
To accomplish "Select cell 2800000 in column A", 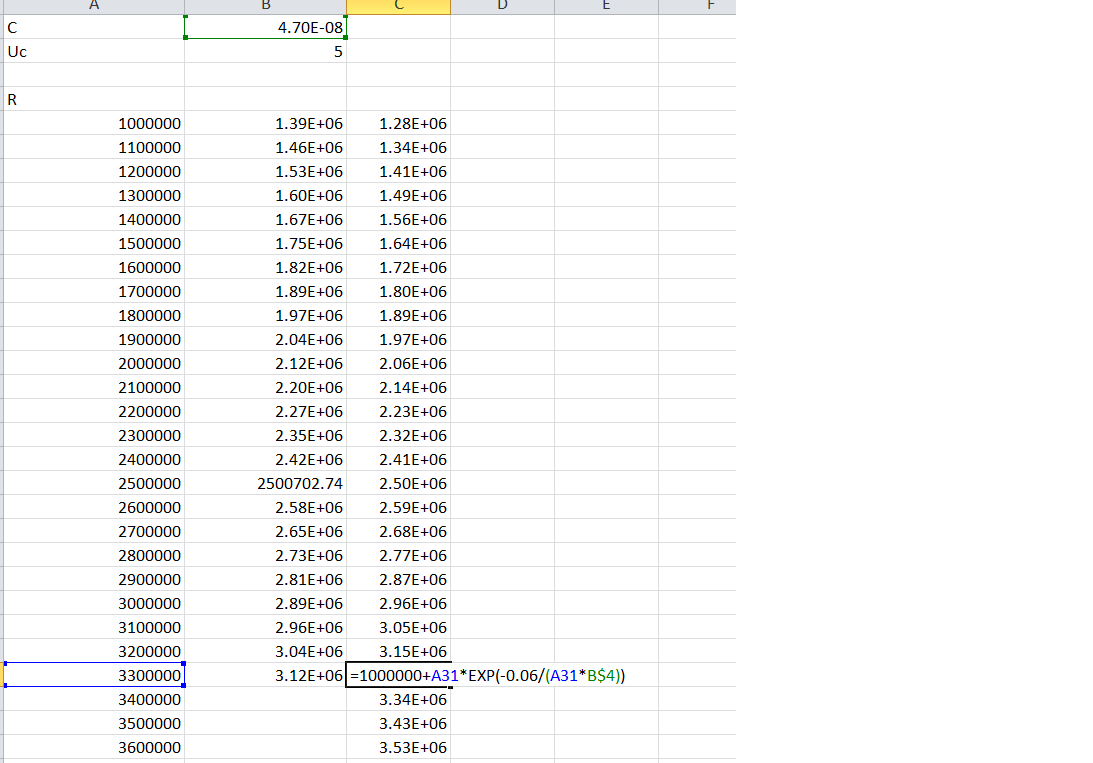I will point(94,555).
